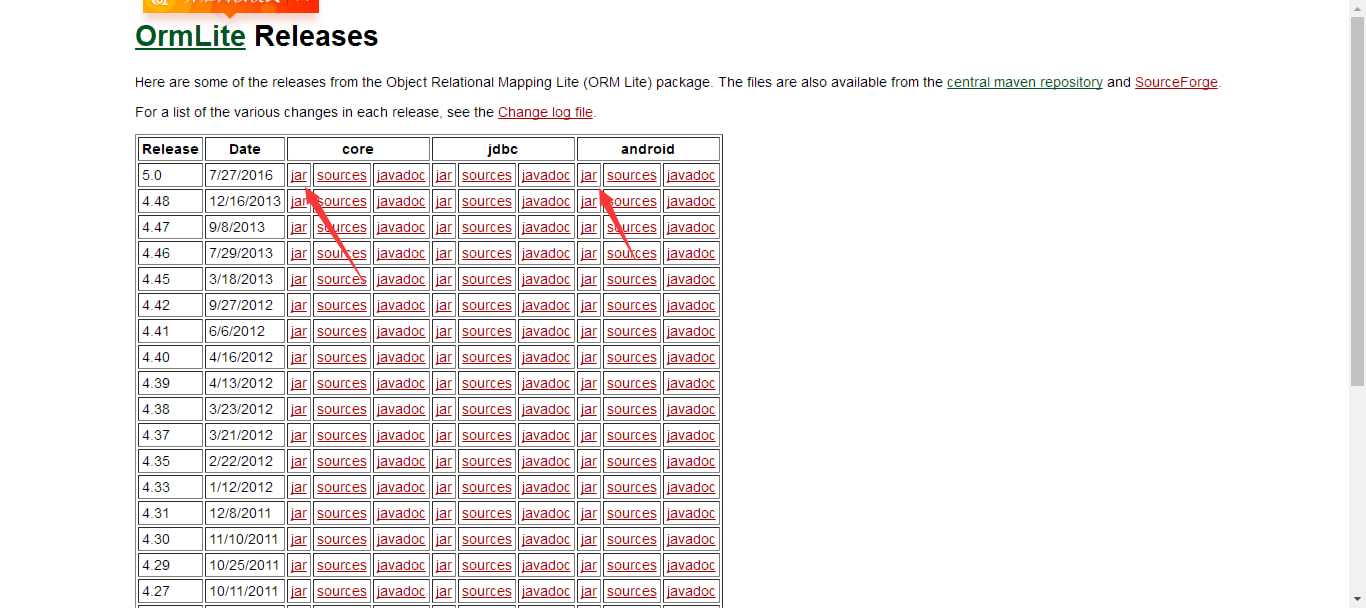Download core jar for release 5.0
The height and width of the screenshot is (608, 1366).
[x=299, y=175]
